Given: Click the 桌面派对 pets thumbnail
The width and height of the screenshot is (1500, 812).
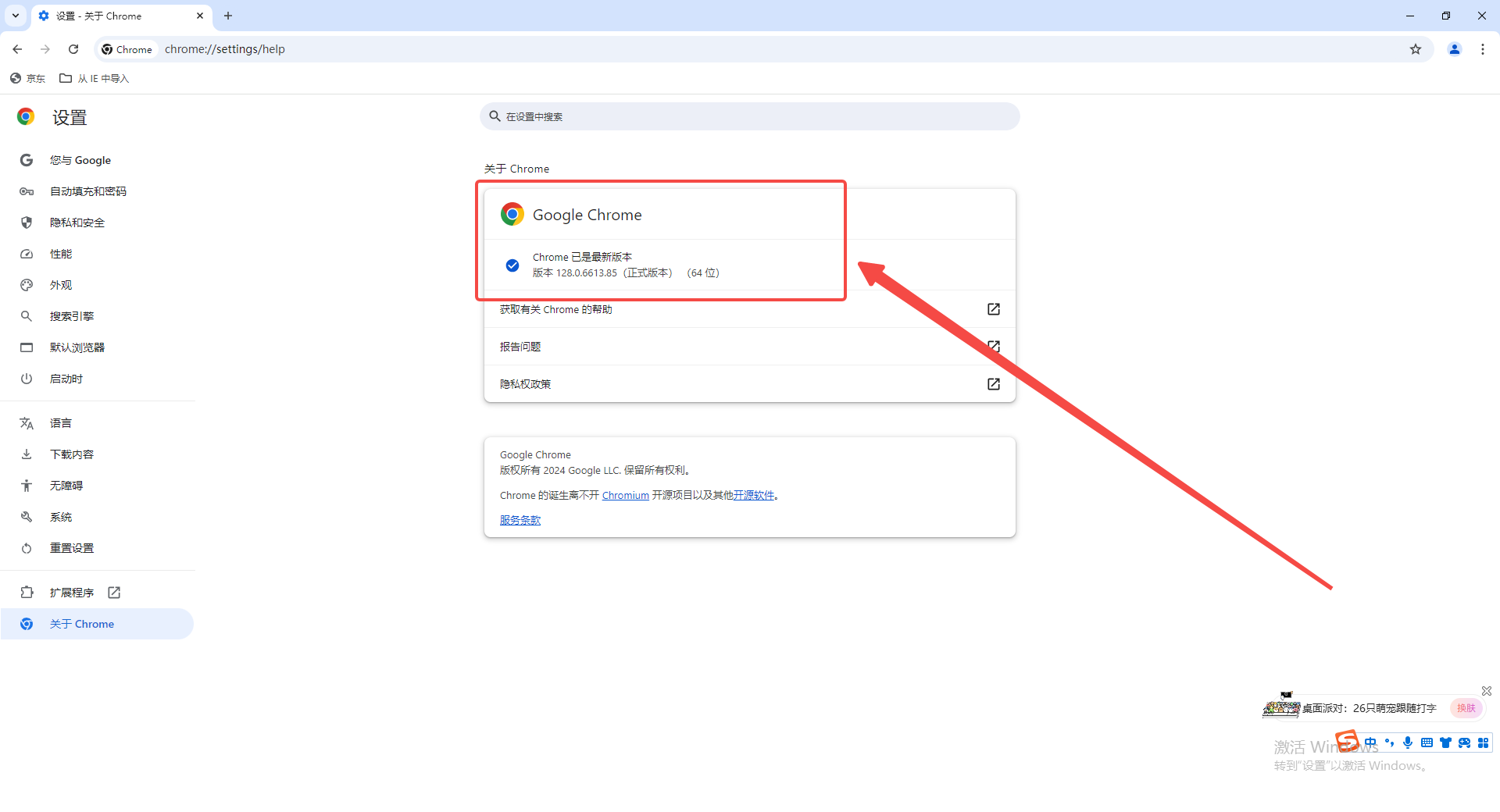Looking at the screenshot, I should 1281,706.
